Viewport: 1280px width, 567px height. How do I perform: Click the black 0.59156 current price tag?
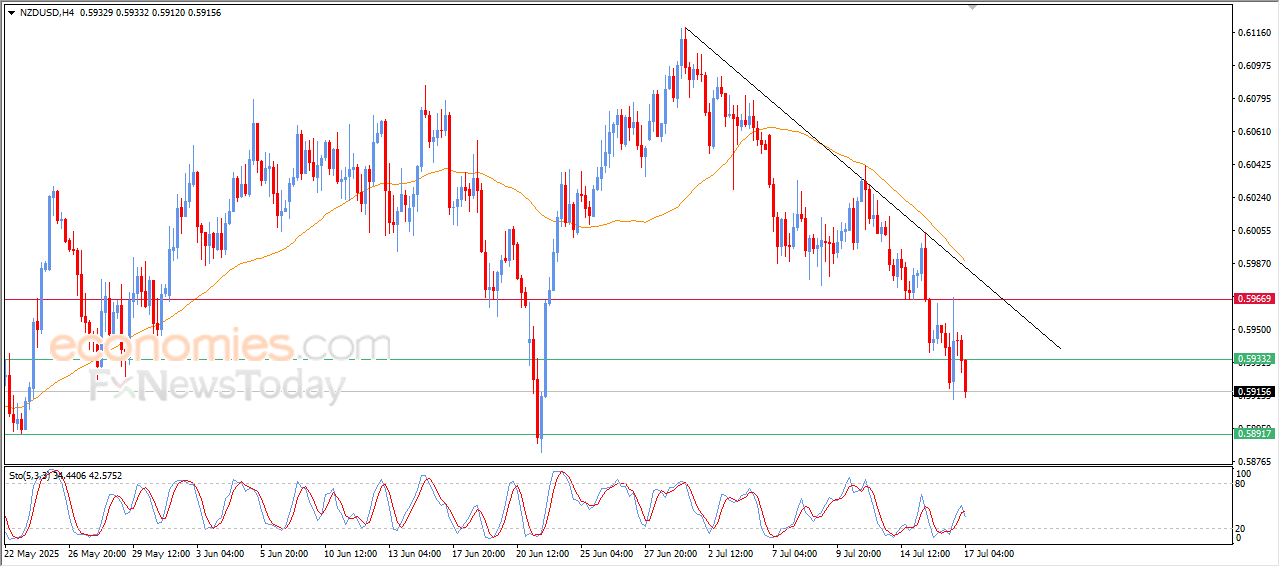(1254, 392)
